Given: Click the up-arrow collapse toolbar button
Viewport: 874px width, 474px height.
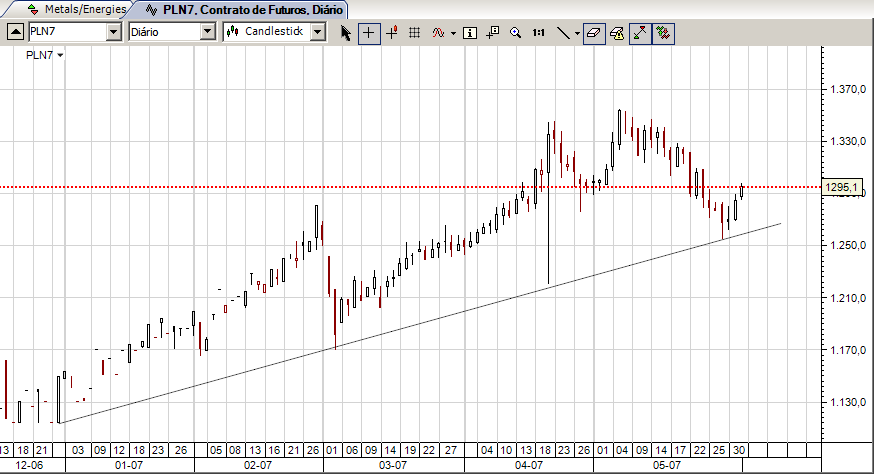Looking at the screenshot, I should coord(15,32).
